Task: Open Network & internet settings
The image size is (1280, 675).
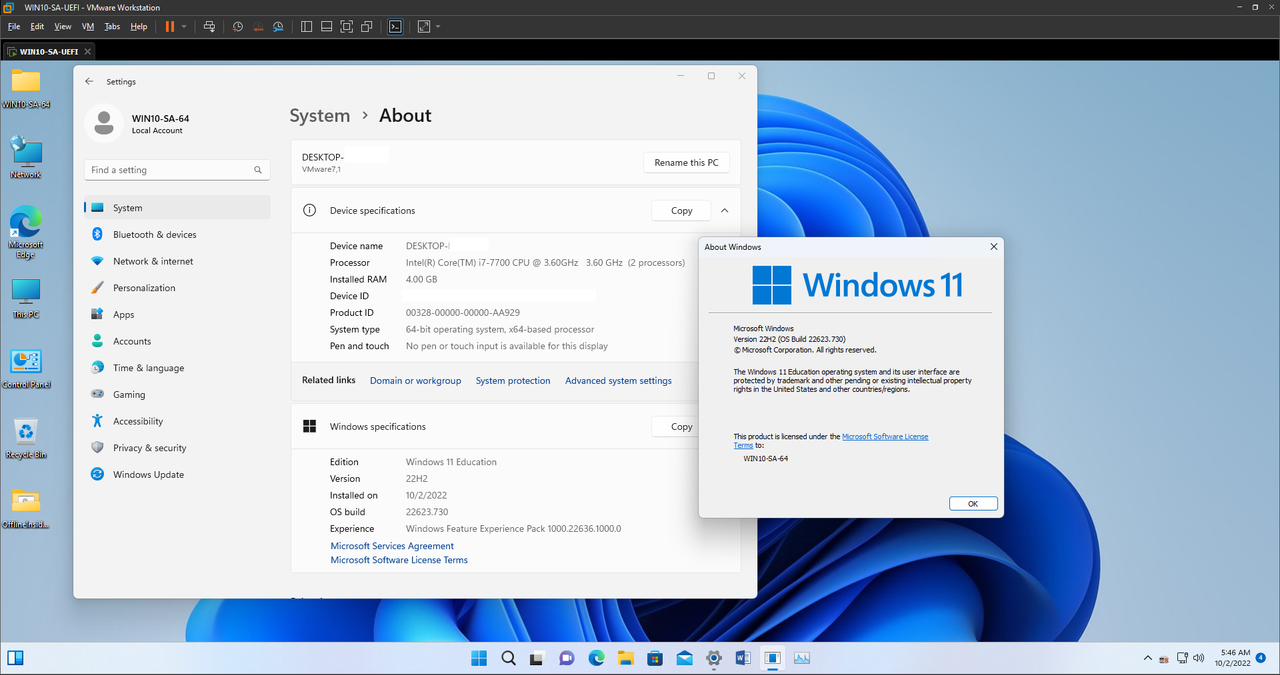Action: pyautogui.click(x=177, y=261)
